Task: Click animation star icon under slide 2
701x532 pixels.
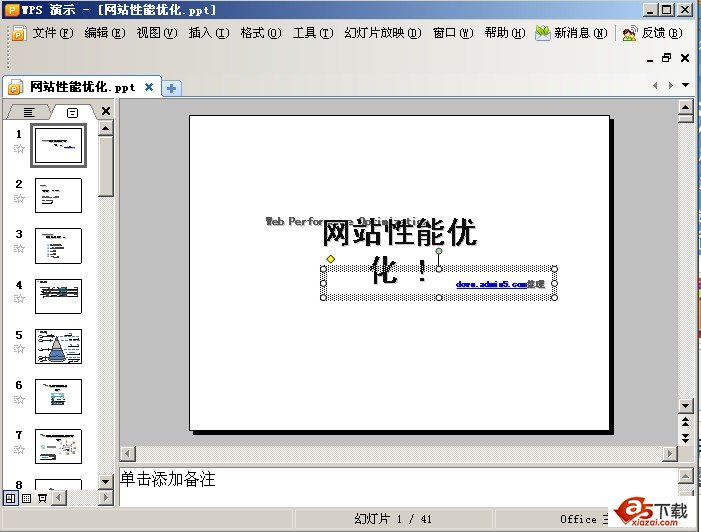Action: click(x=19, y=199)
